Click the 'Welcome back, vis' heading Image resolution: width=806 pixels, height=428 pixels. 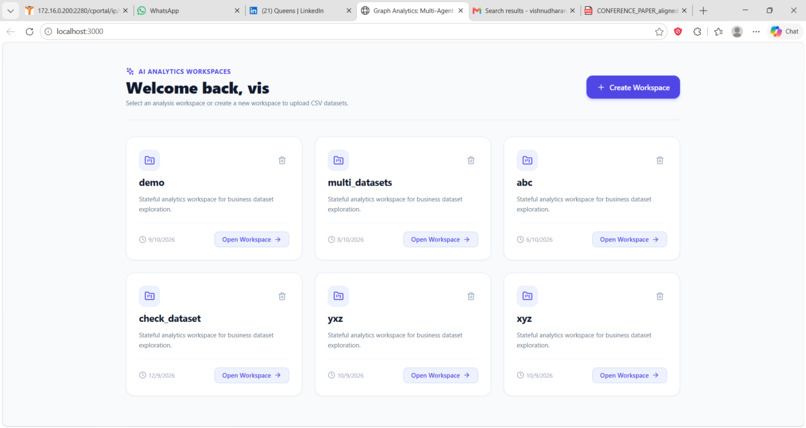(197, 88)
